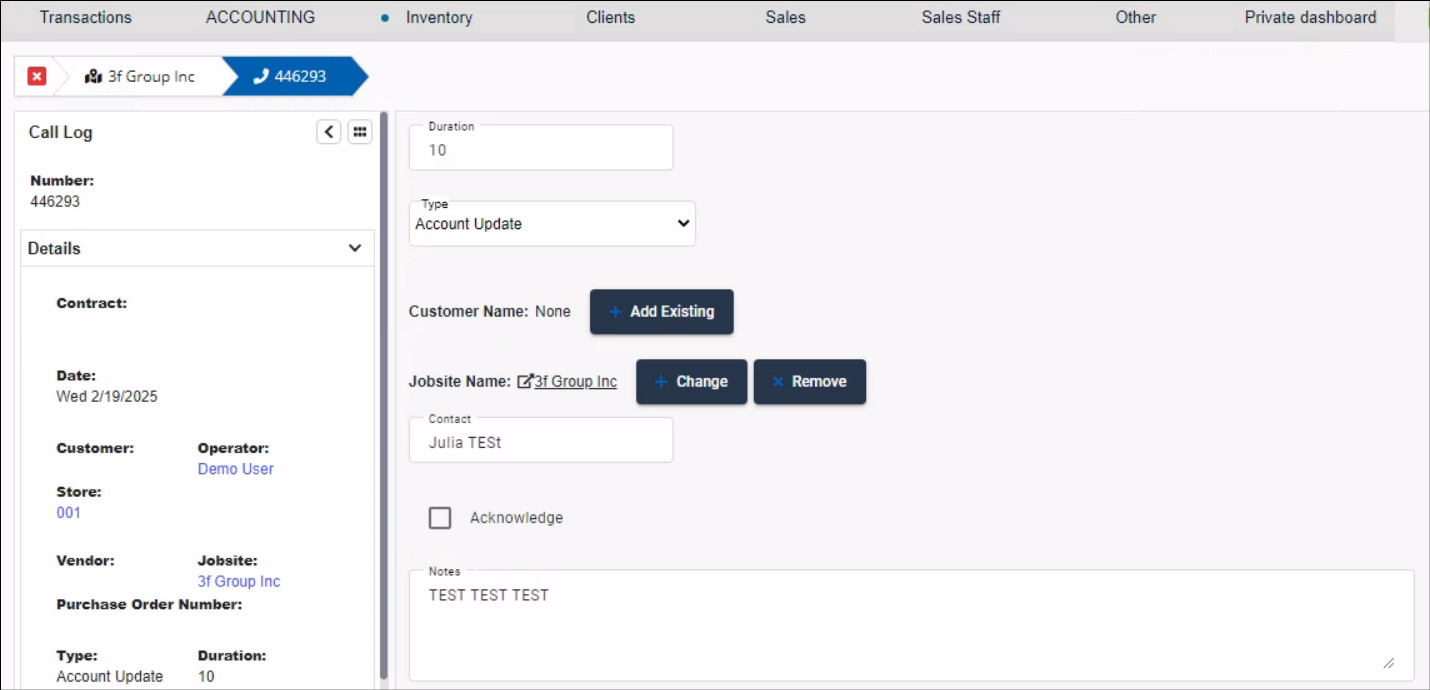Remove the jobsite with Remove button
This screenshot has width=1430, height=690.
pyautogui.click(x=809, y=382)
